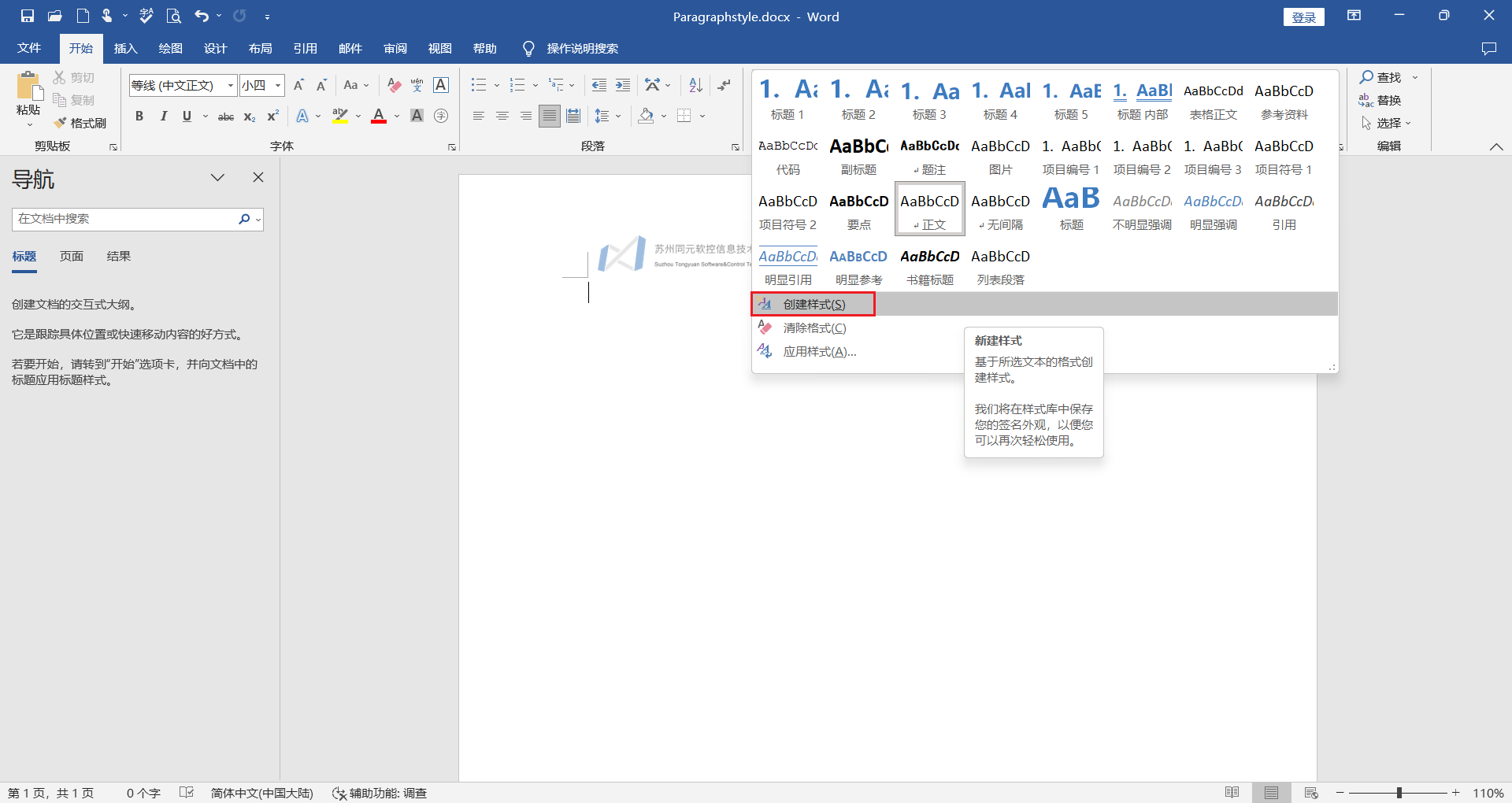The width and height of the screenshot is (1512, 803).
Task: Expand the navigation pane options chevron
Action: (217, 178)
